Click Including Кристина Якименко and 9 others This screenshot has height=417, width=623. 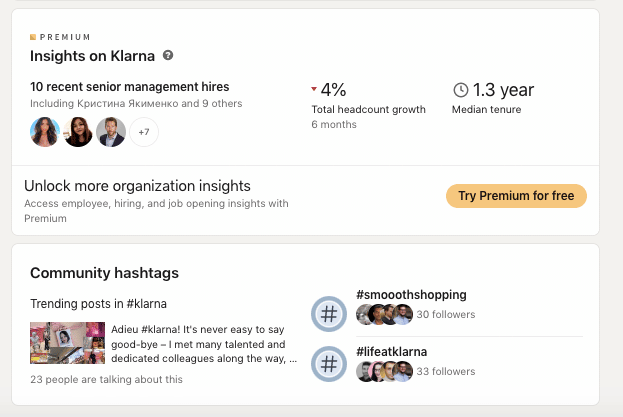tap(136, 103)
